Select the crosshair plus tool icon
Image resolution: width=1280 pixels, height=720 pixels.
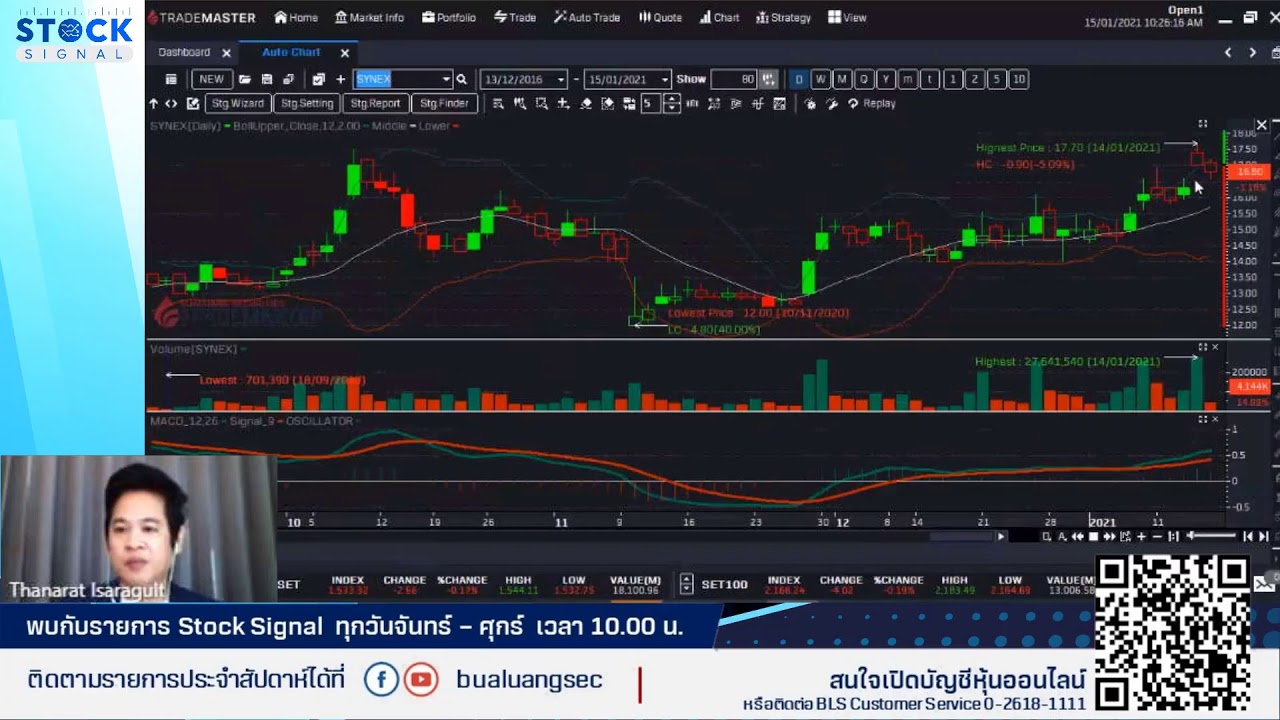563,103
